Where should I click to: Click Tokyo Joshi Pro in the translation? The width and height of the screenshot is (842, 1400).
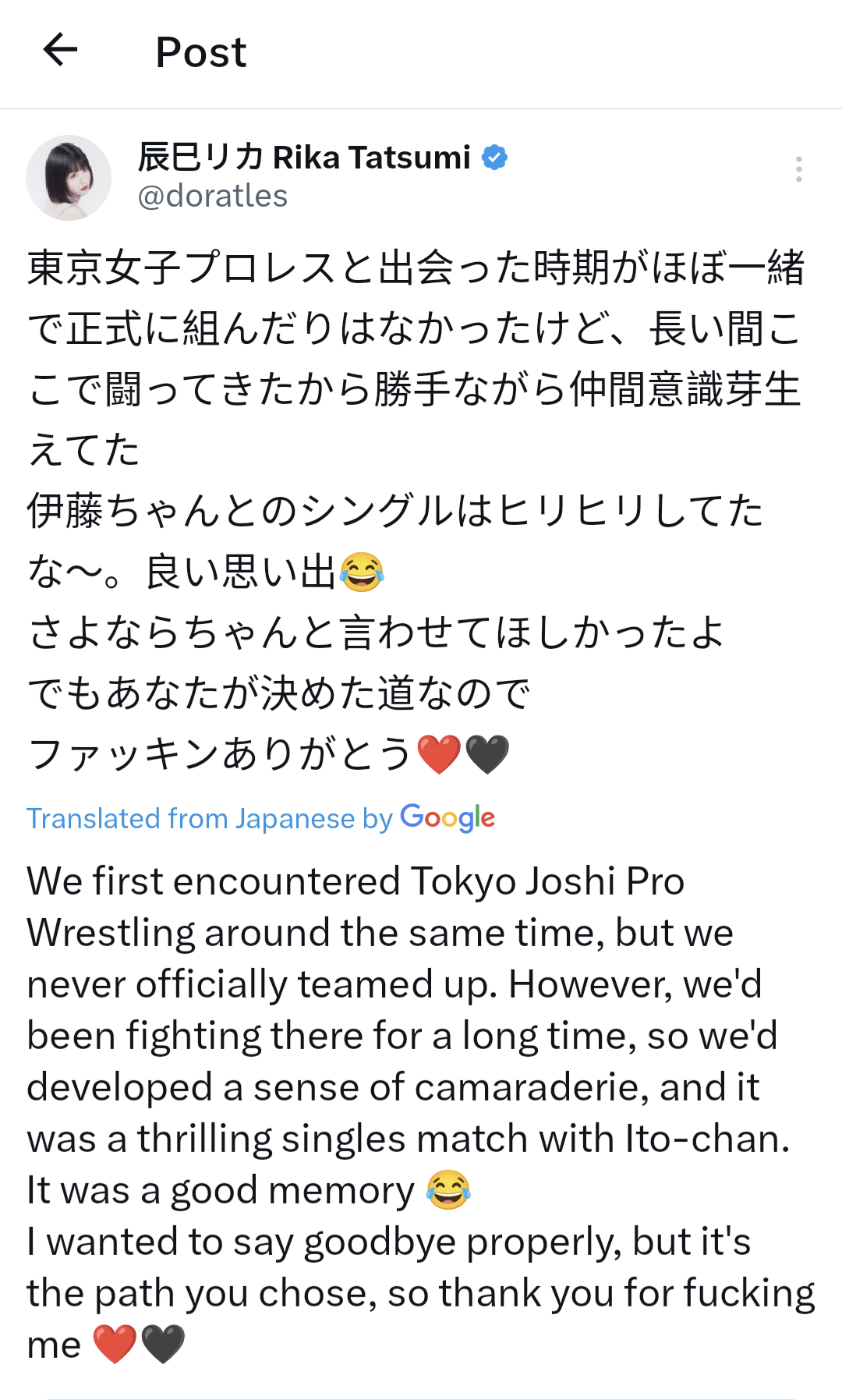(x=547, y=881)
